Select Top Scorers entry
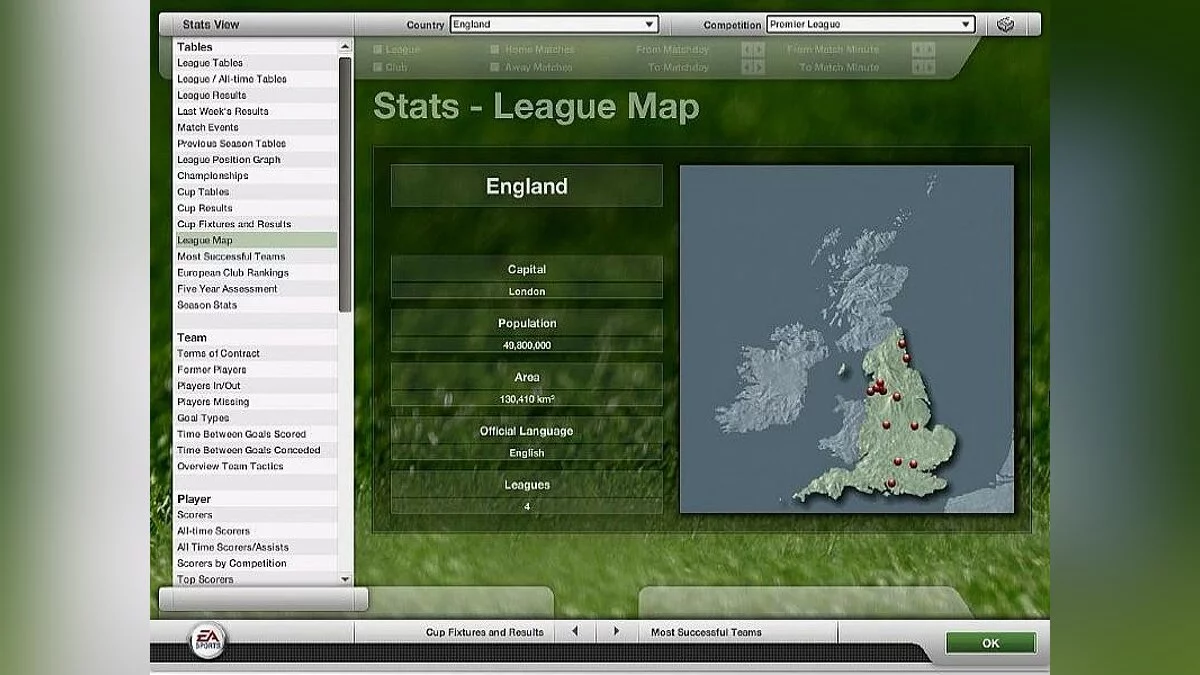This screenshot has height=675, width=1200. [x=255, y=579]
